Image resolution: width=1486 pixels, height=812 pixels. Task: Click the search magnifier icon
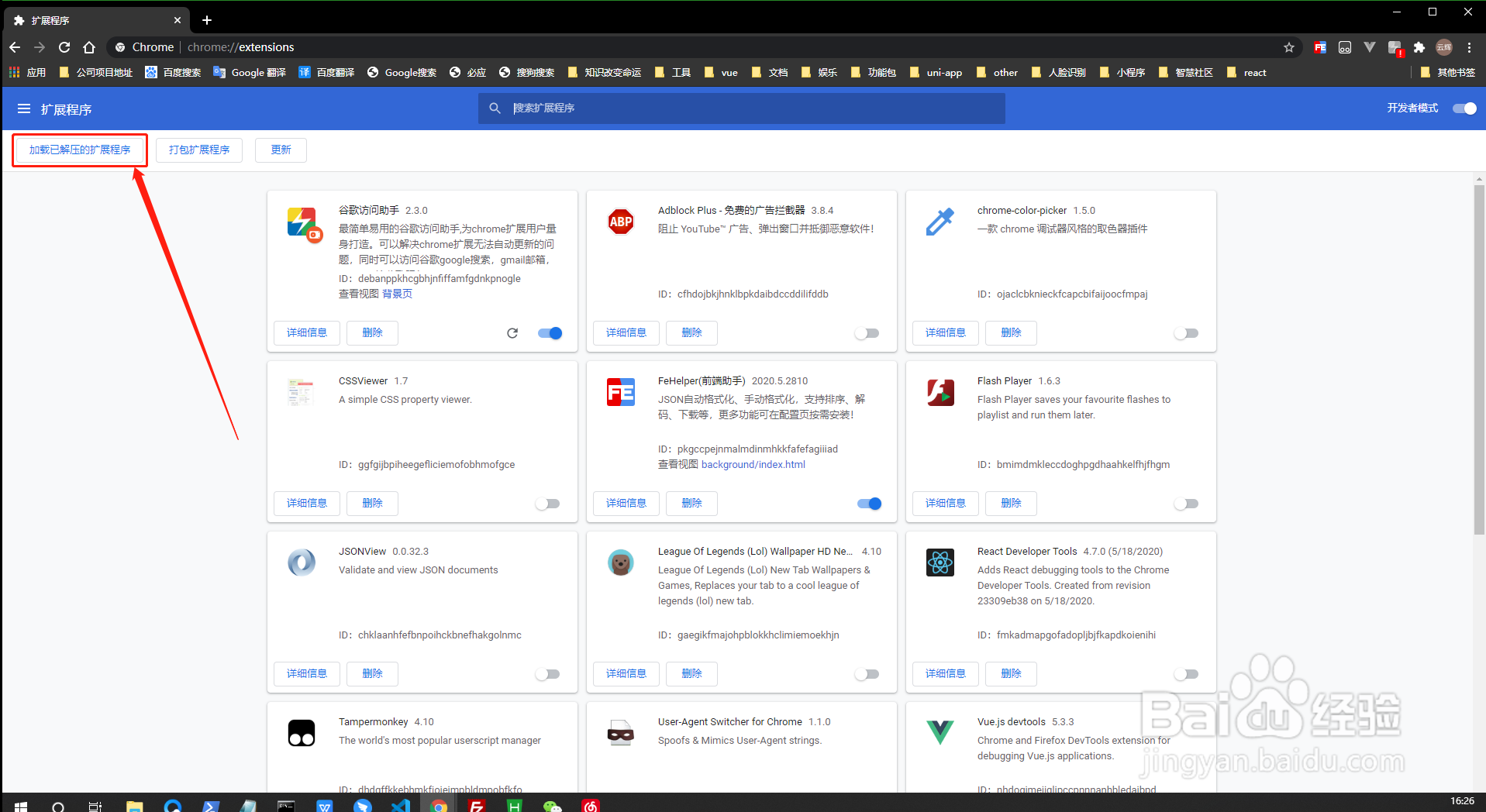pyautogui.click(x=495, y=108)
